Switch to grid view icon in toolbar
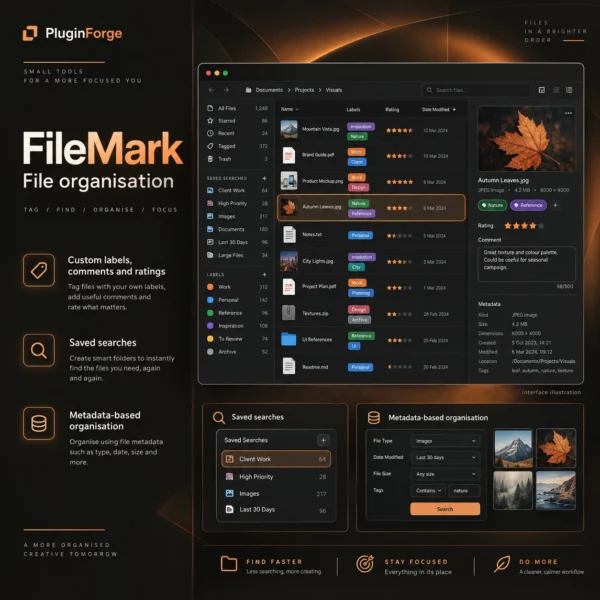The height and width of the screenshot is (600, 600). (x=542, y=90)
